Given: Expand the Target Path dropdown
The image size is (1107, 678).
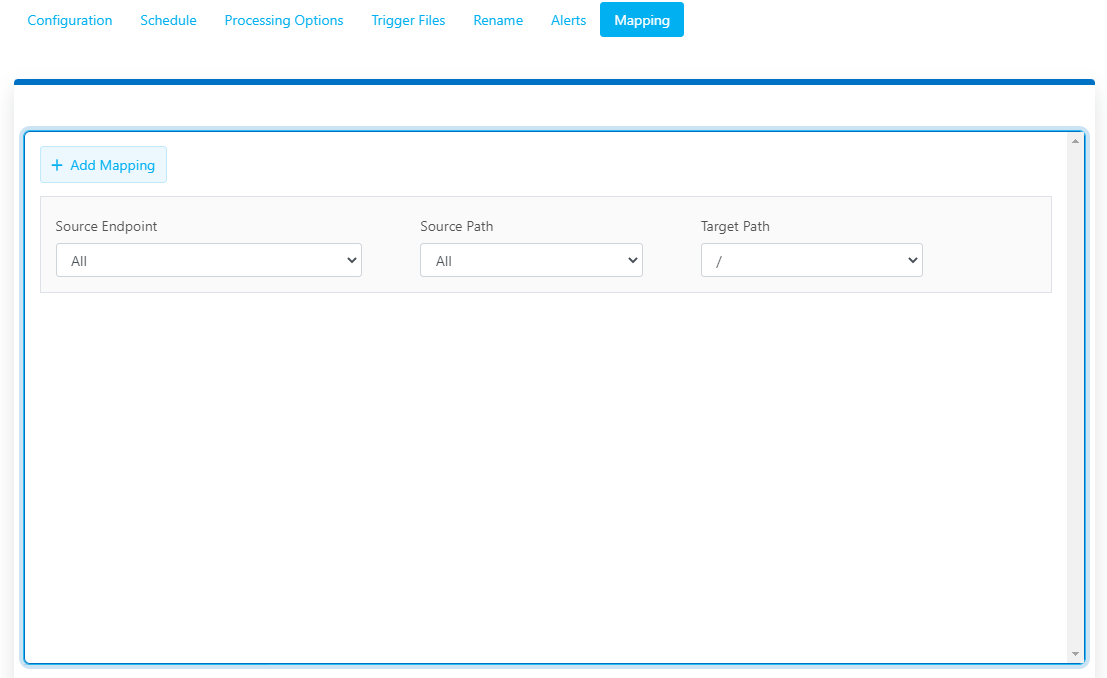Looking at the screenshot, I should click(x=811, y=260).
